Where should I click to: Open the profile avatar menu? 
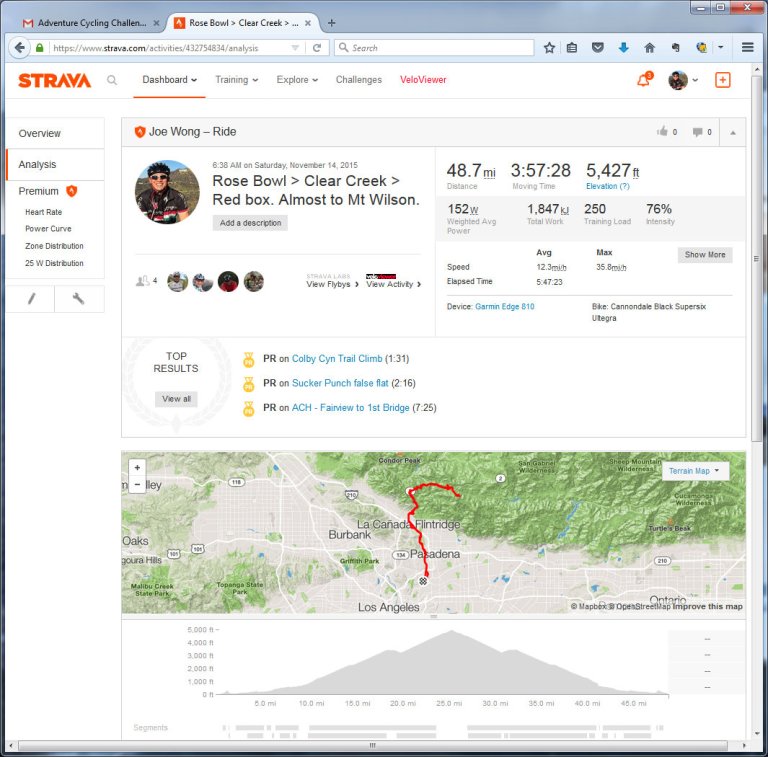(x=682, y=80)
